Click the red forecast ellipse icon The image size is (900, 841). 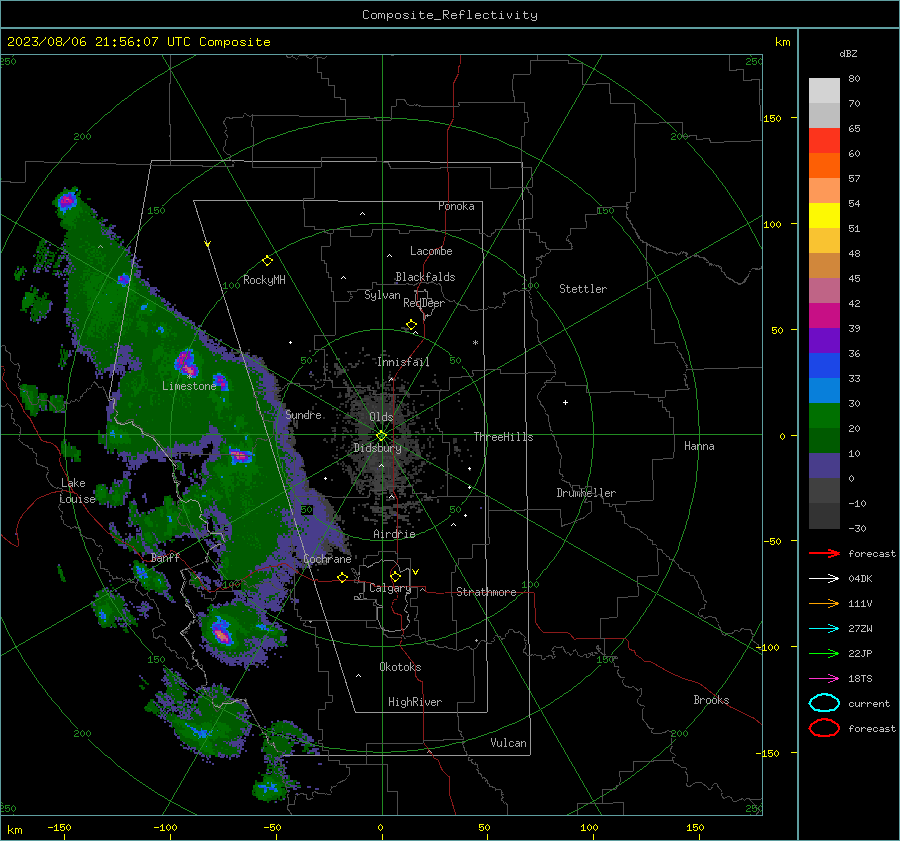tap(824, 728)
